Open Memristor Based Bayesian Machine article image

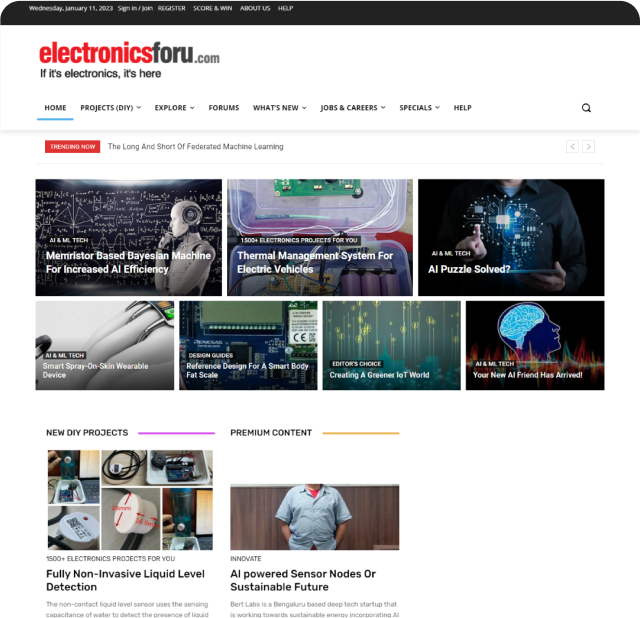pyautogui.click(x=129, y=238)
